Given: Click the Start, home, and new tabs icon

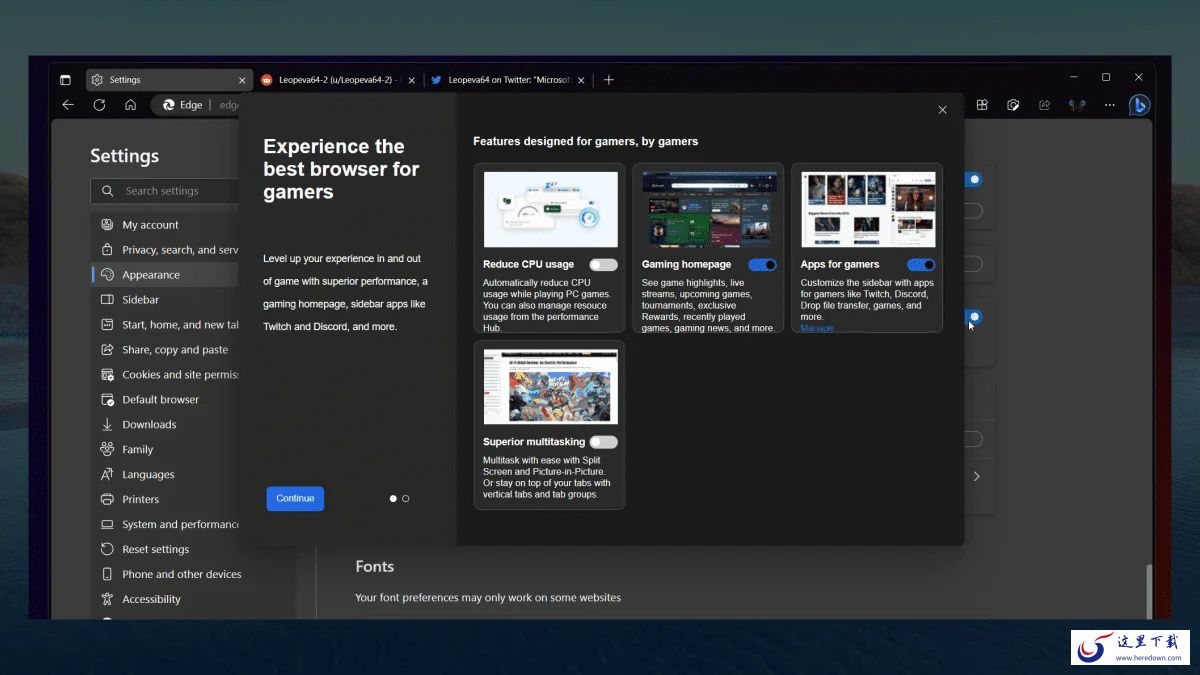Looking at the screenshot, I should pyautogui.click(x=107, y=325).
